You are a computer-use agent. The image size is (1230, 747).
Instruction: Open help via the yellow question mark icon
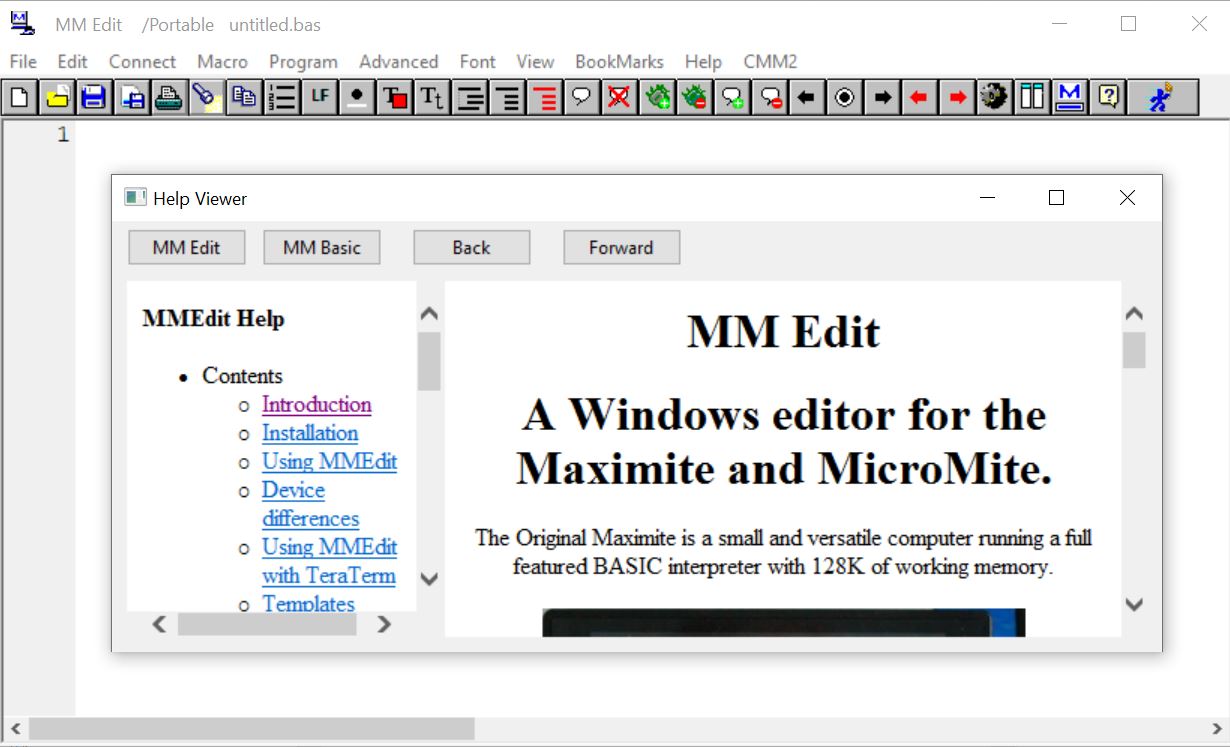tap(1107, 97)
